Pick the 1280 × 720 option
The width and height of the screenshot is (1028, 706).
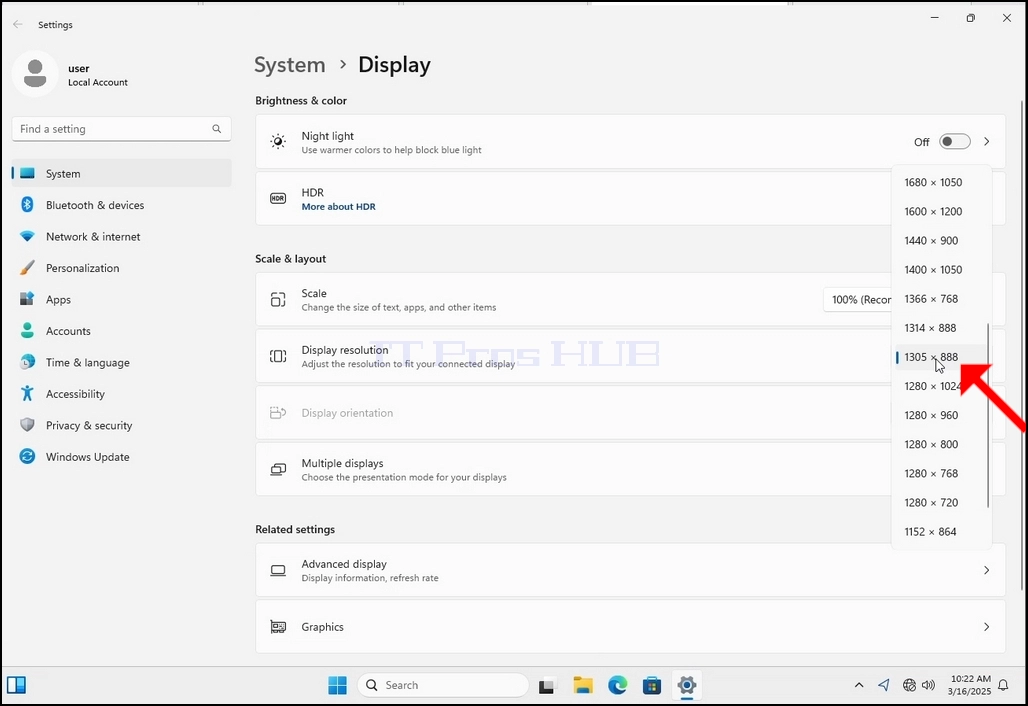coord(941,503)
